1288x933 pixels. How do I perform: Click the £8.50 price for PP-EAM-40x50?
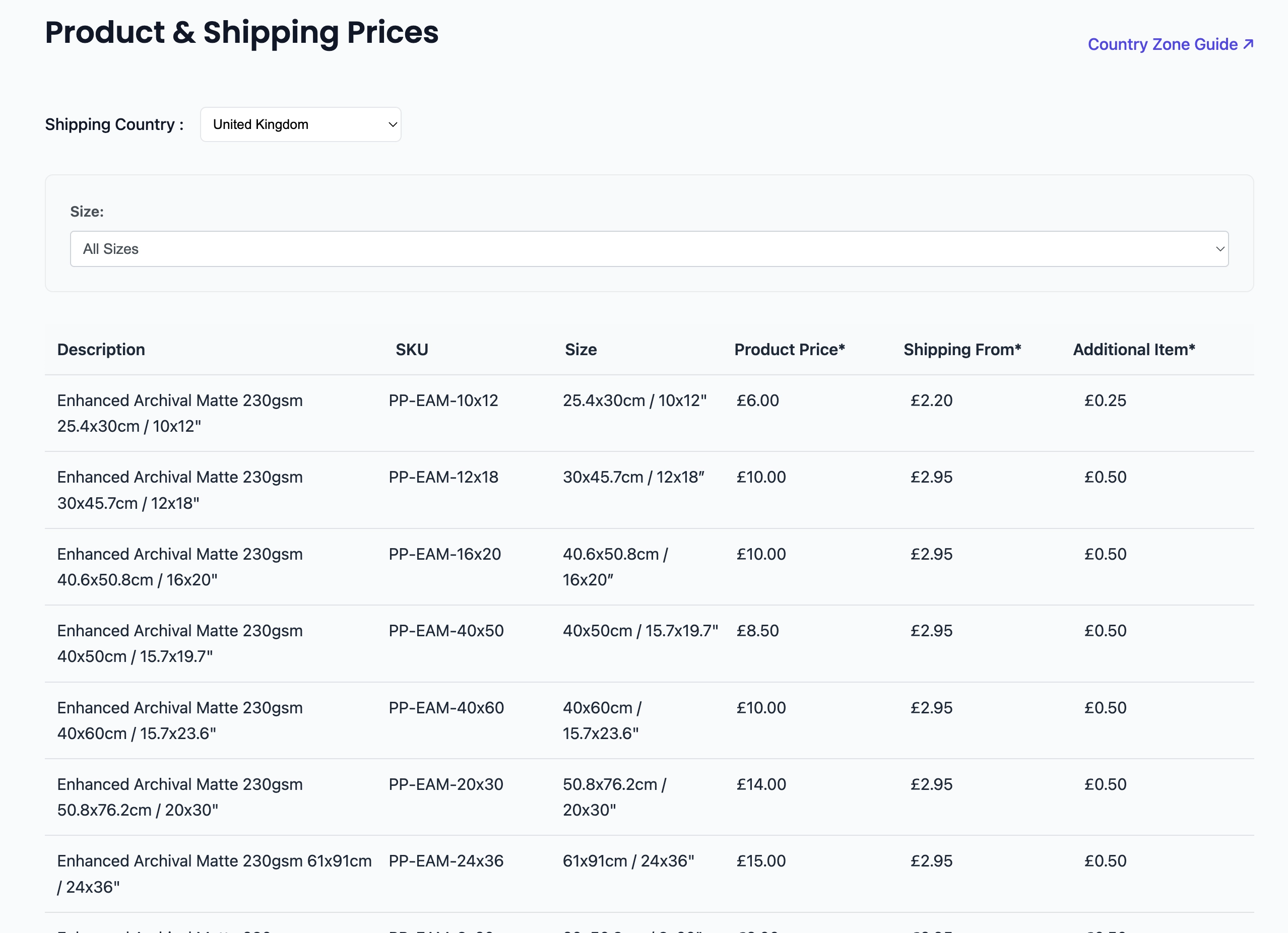click(x=757, y=630)
